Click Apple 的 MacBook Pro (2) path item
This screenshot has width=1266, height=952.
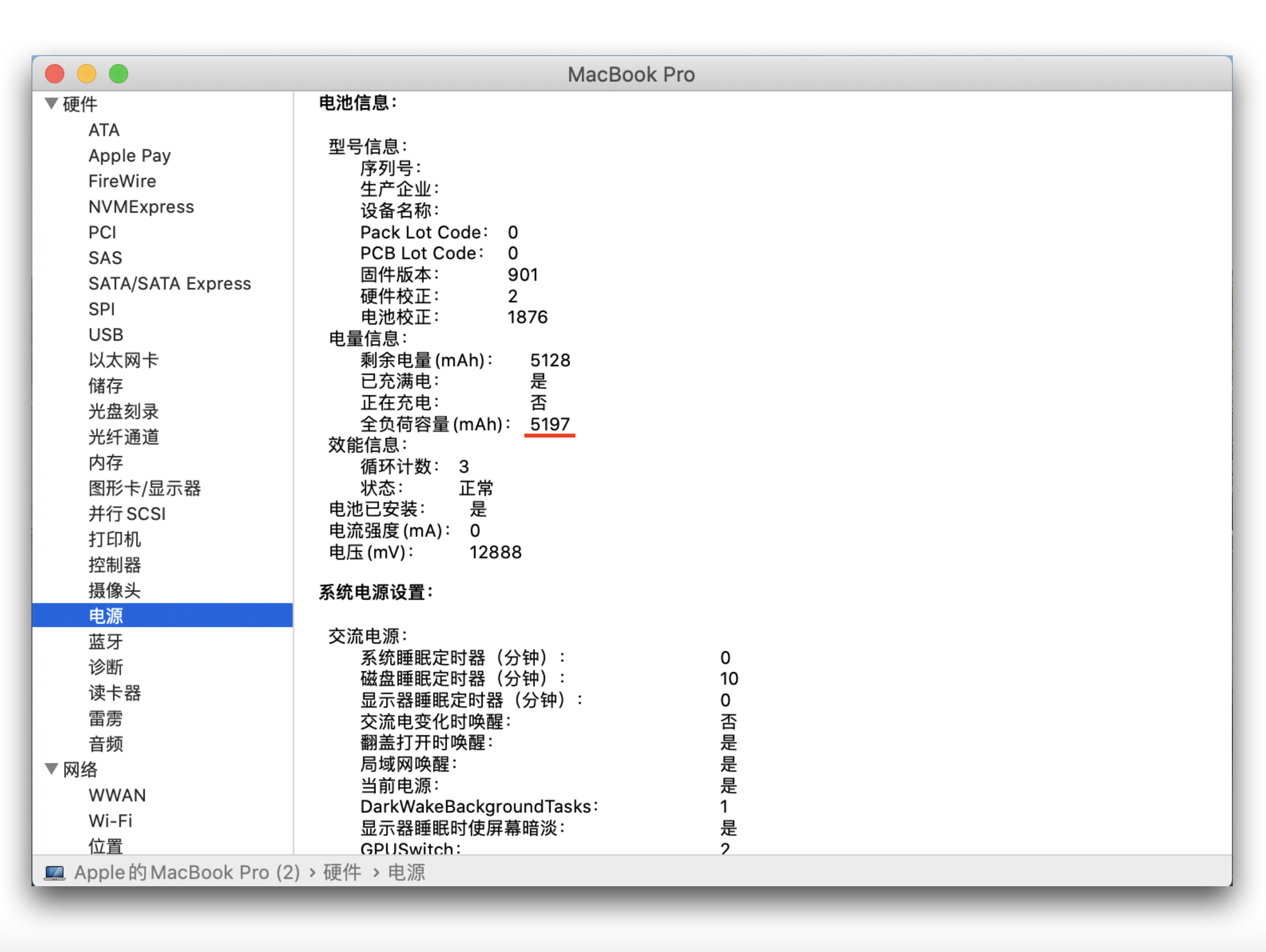coord(186,872)
